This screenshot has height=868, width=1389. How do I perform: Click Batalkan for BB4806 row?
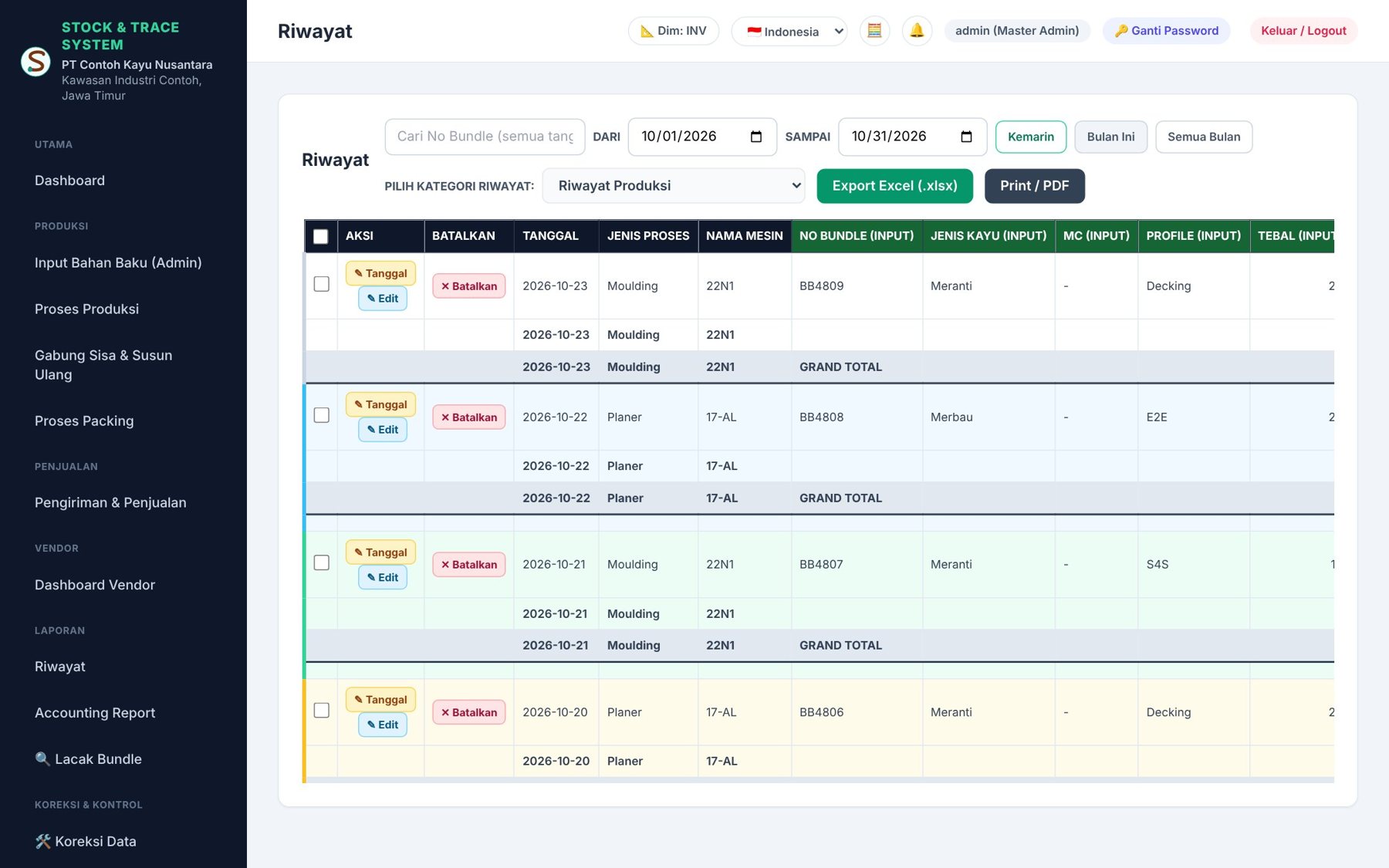pos(469,712)
